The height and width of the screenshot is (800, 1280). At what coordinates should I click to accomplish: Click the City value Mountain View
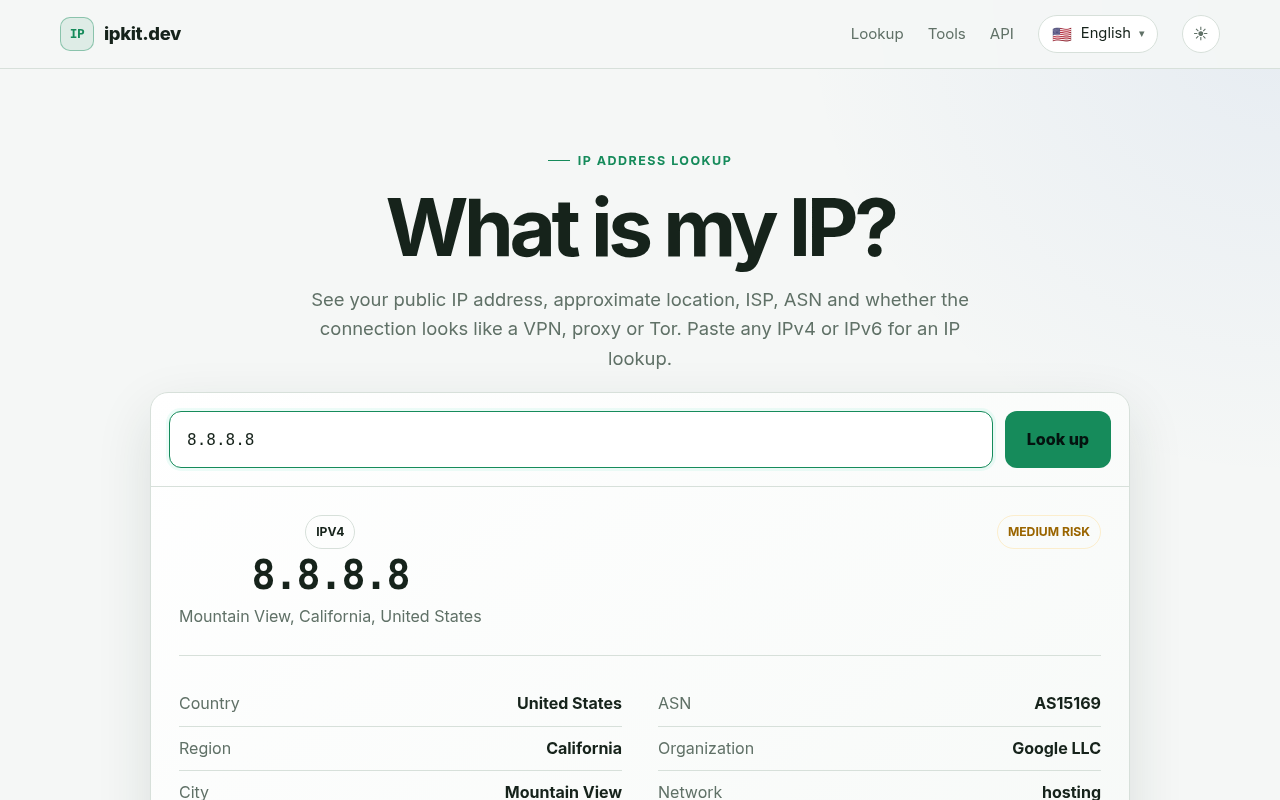tap(563, 791)
